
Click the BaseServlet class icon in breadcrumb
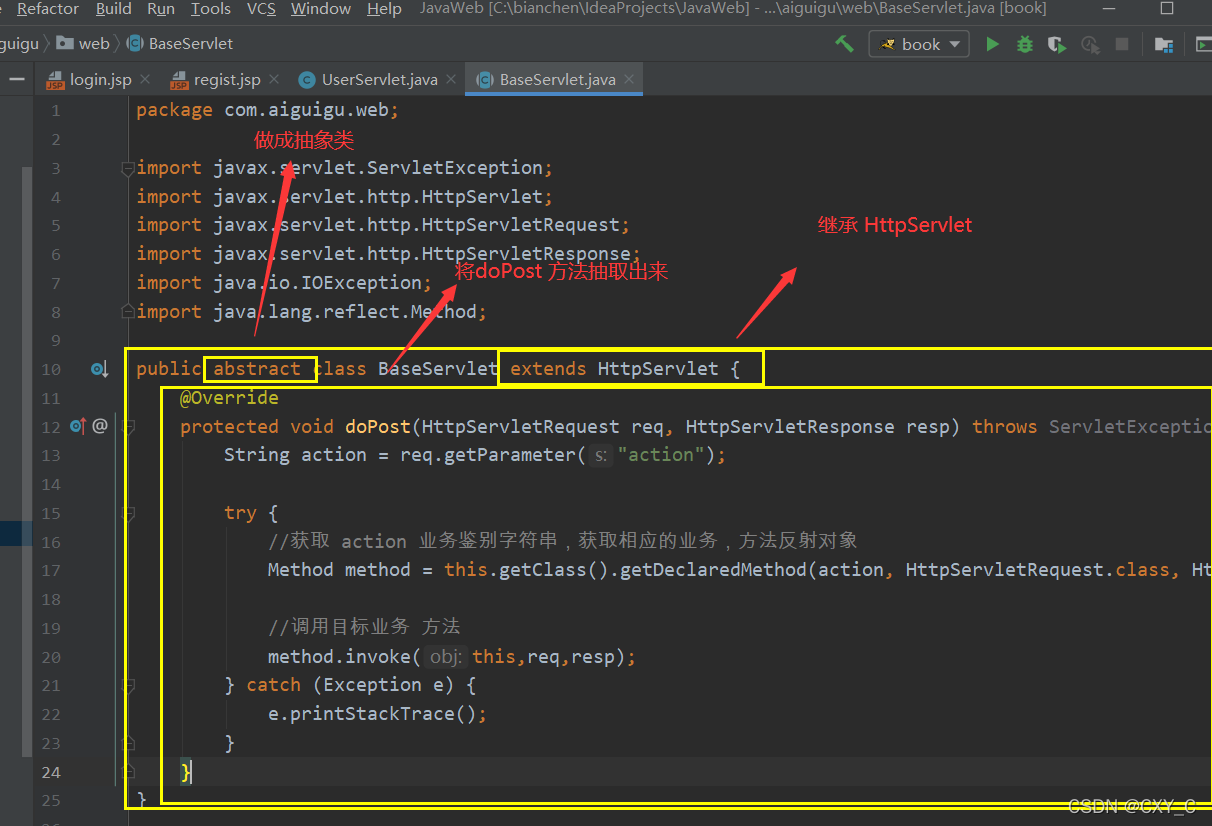coord(135,43)
